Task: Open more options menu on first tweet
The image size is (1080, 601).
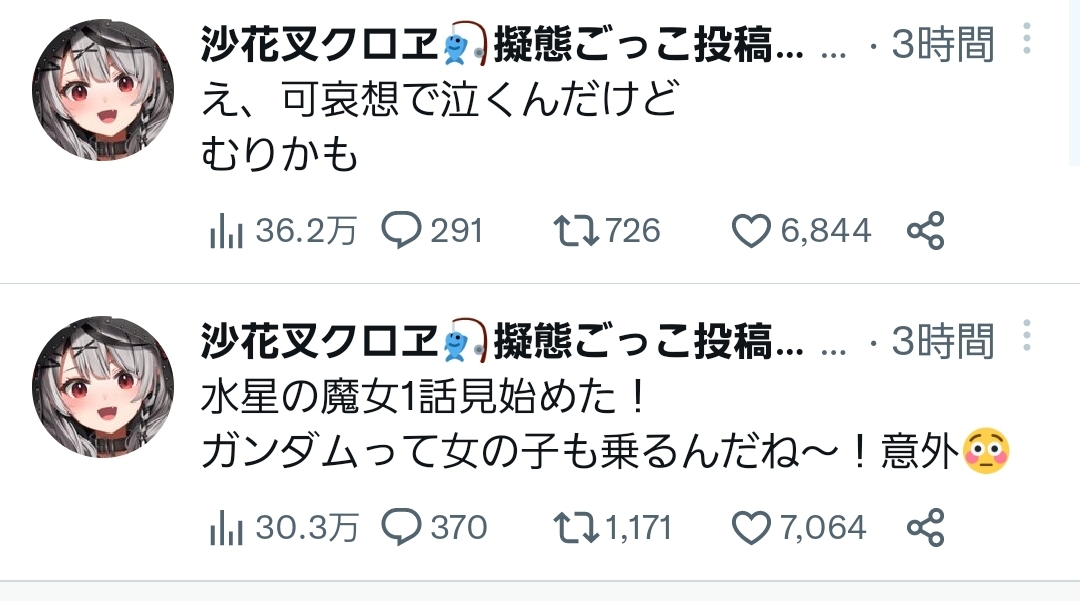Action: tap(1026, 40)
